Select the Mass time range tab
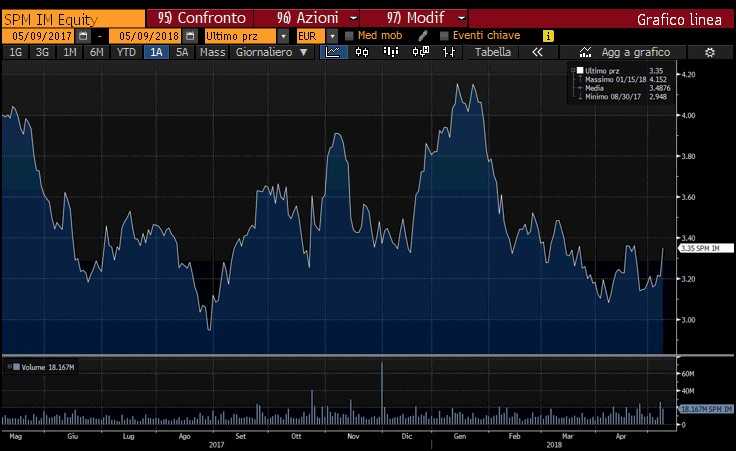 pos(213,52)
